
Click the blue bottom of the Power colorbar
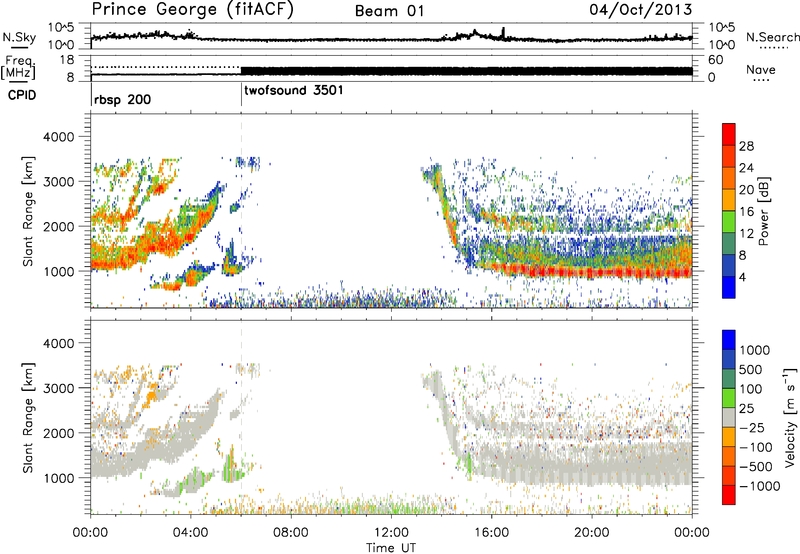[x=729, y=288]
